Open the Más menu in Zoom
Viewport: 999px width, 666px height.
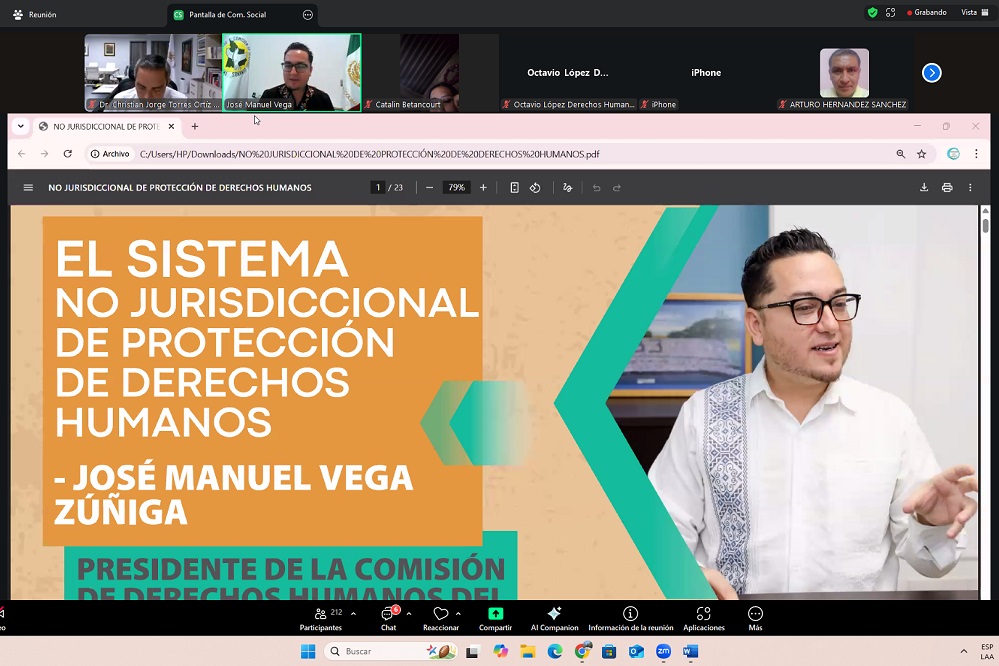tap(755, 618)
